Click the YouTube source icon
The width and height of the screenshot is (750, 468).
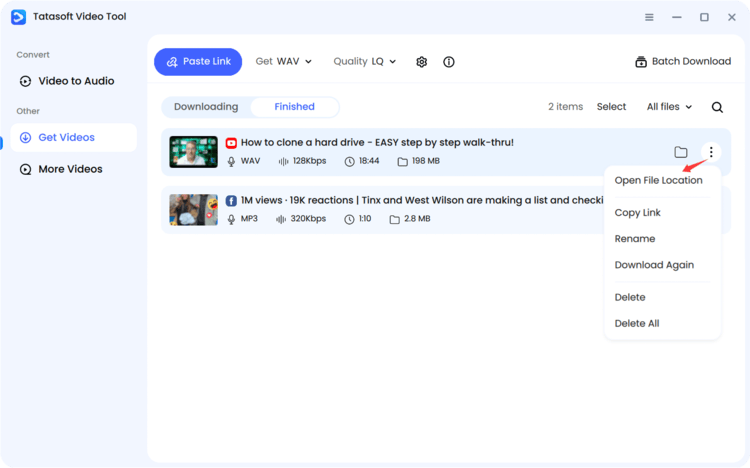pyautogui.click(x=231, y=143)
